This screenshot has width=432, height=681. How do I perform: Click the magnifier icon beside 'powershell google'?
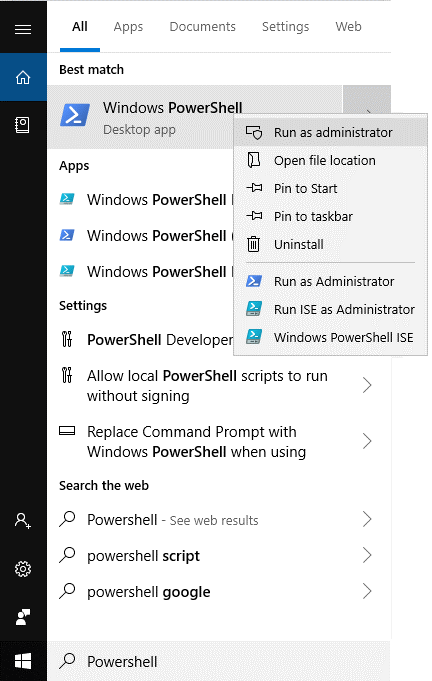click(67, 591)
